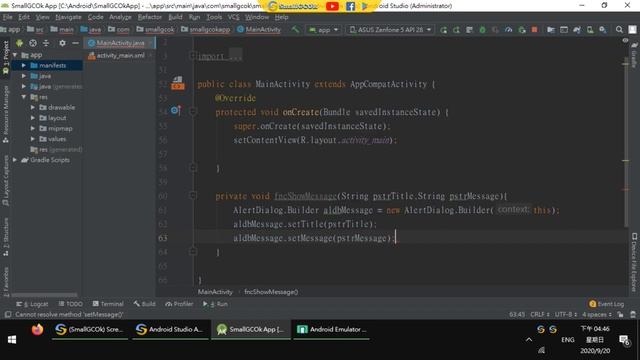Expand the drawable folder
This screenshot has width=640, height=360.
click(x=33, y=107)
